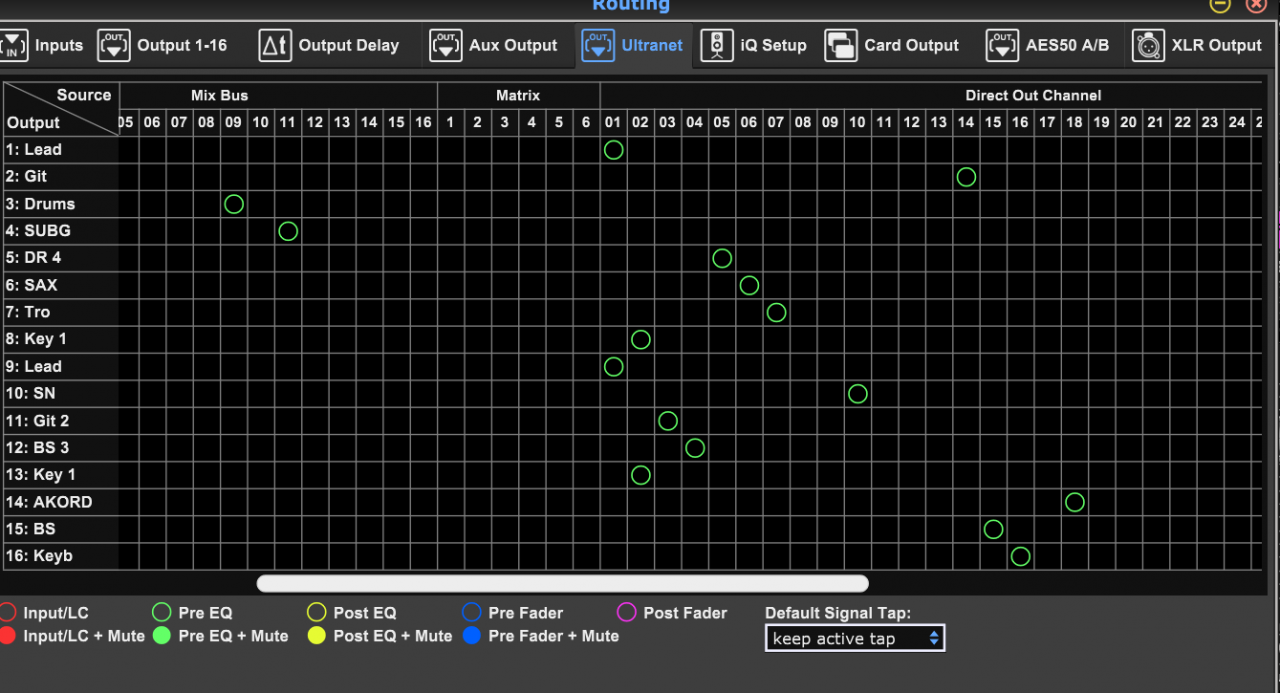Click the green Pre EQ legend circle
1280x693 pixels.
coord(161,613)
